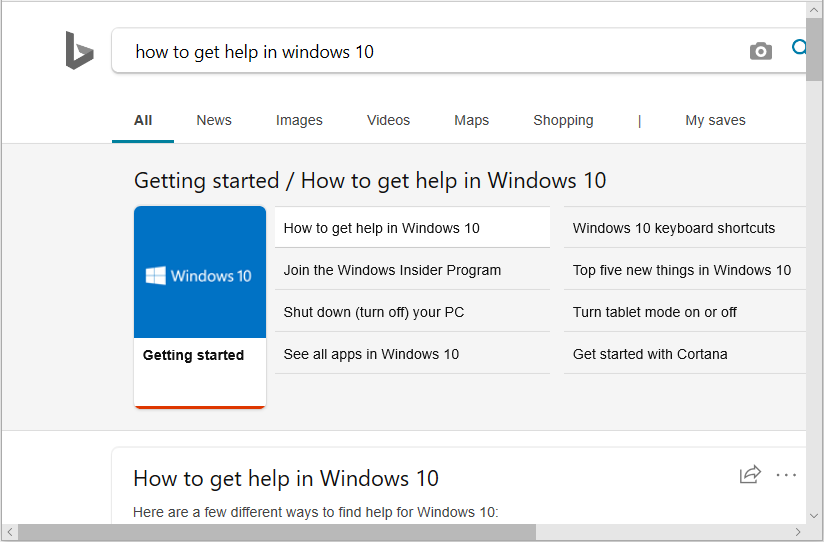Click the horizontal scrollbar thumb
Screen dimensions: 824x542
(x=277, y=532)
